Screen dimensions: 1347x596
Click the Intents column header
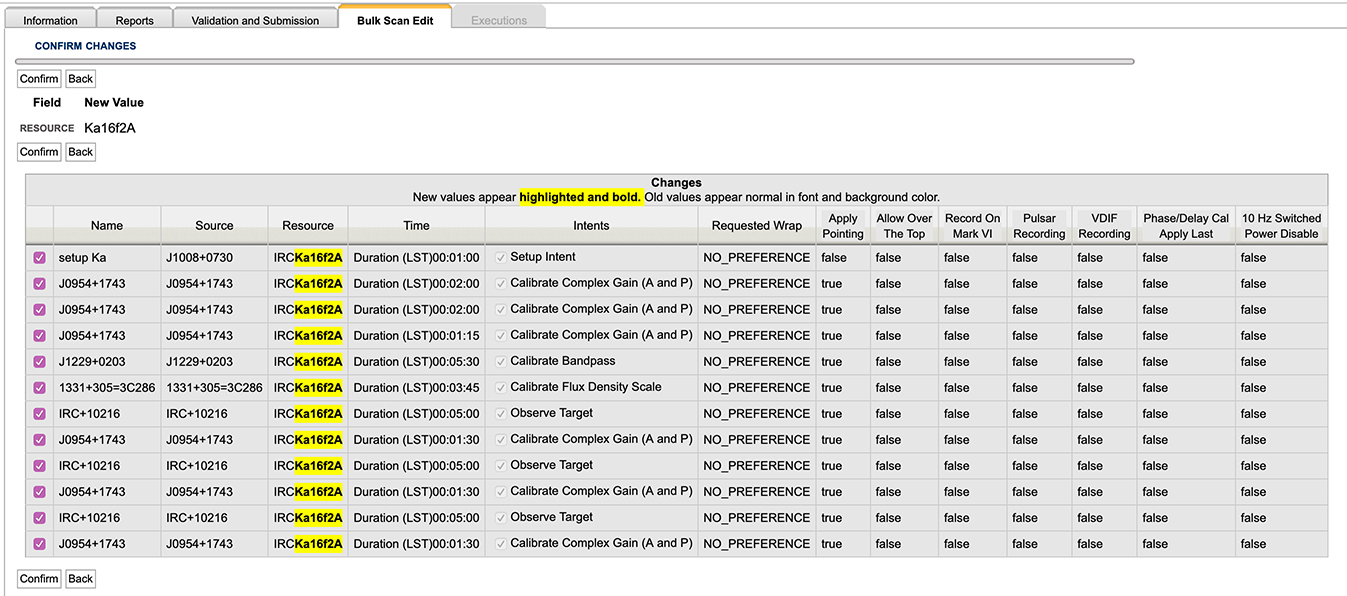(x=591, y=226)
